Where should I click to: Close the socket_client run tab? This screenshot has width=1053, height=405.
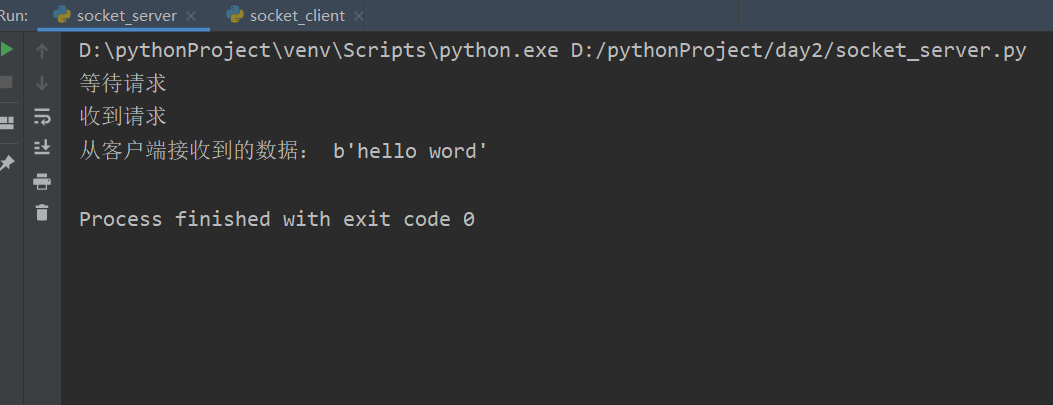359,17
